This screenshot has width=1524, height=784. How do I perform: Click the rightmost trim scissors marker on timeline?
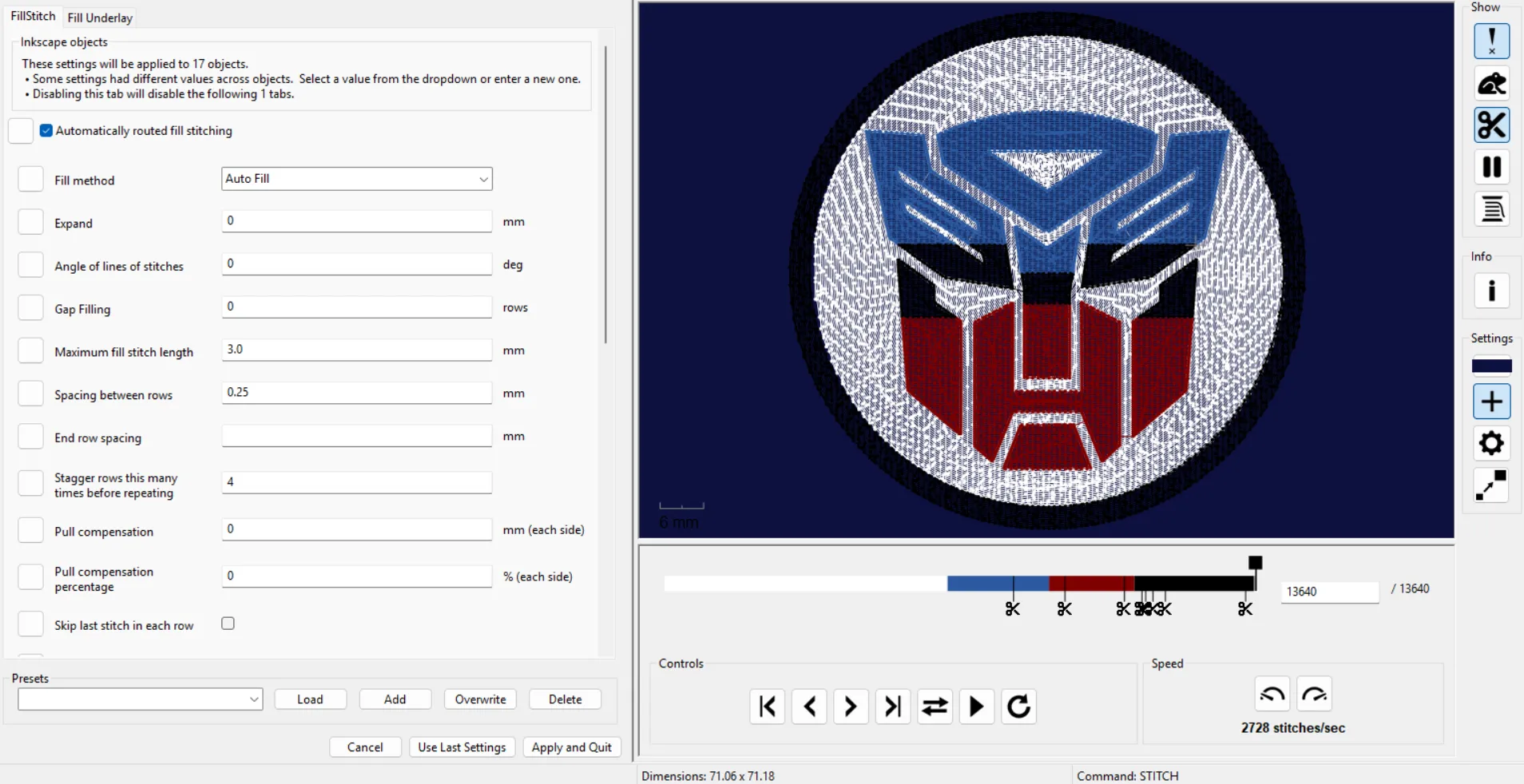(x=1245, y=609)
